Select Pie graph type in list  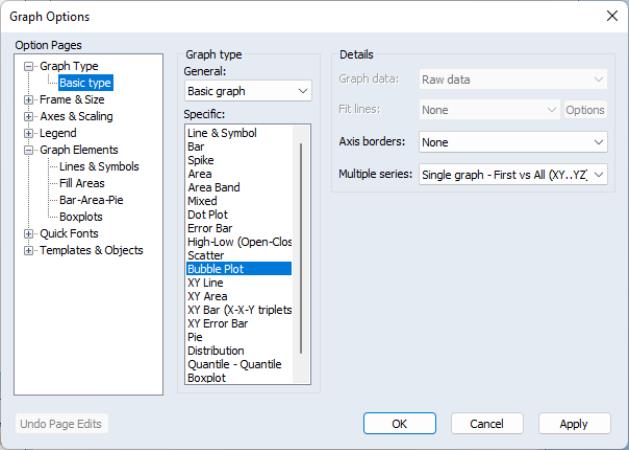click(196, 337)
